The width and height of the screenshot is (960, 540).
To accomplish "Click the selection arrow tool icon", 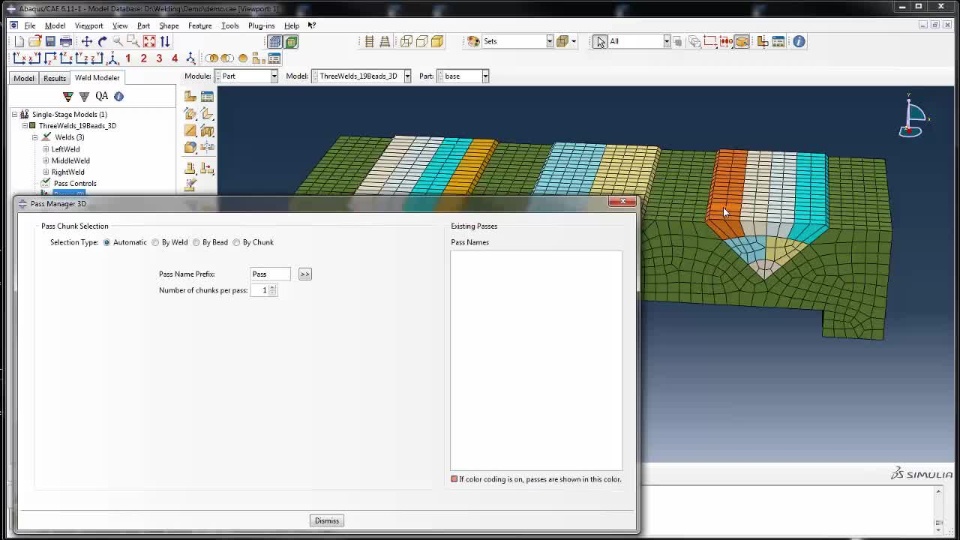I will pos(599,42).
